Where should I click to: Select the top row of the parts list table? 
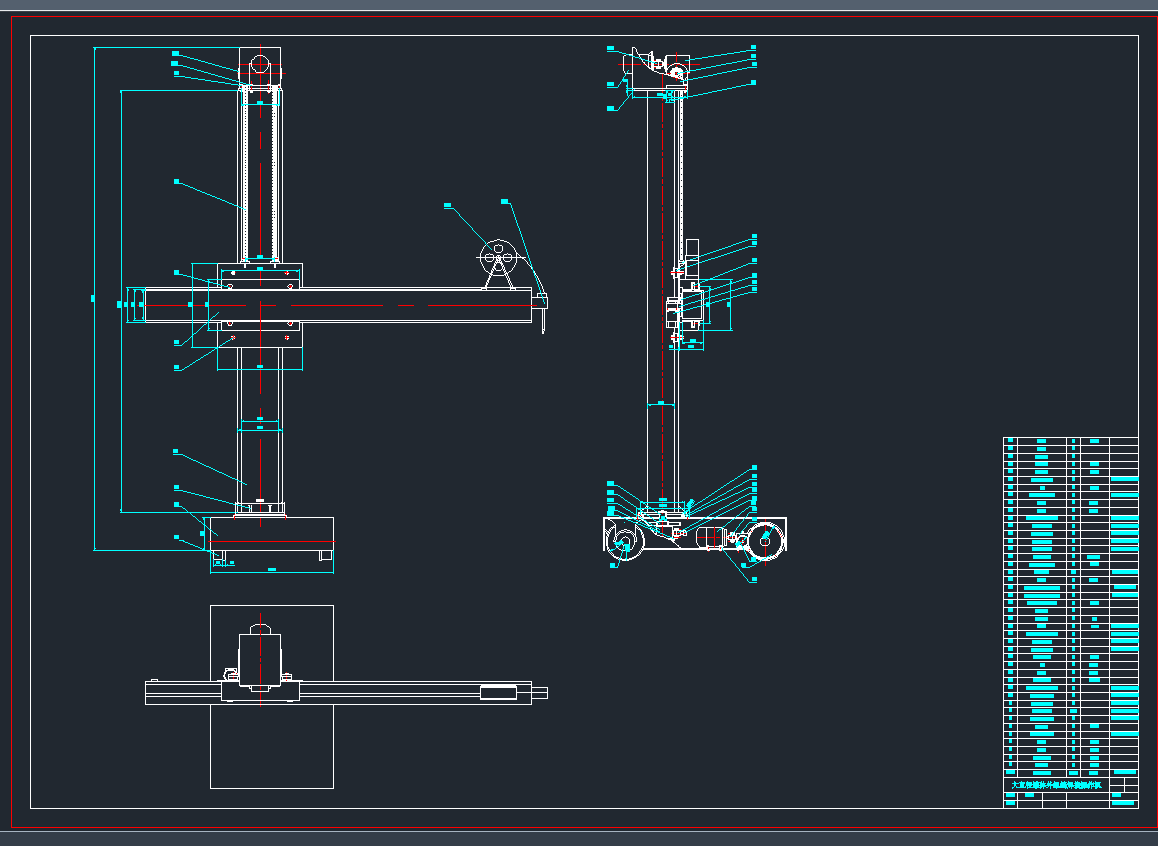click(x=1070, y=441)
